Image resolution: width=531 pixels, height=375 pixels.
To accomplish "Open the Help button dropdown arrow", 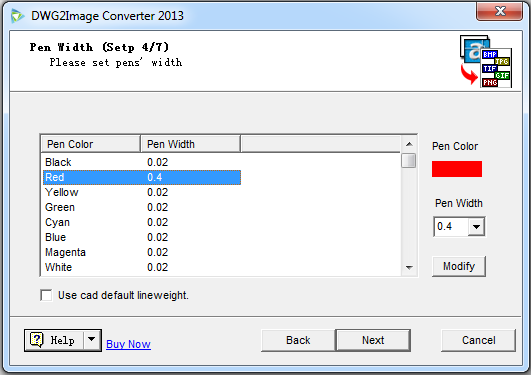I will click(x=91, y=339).
